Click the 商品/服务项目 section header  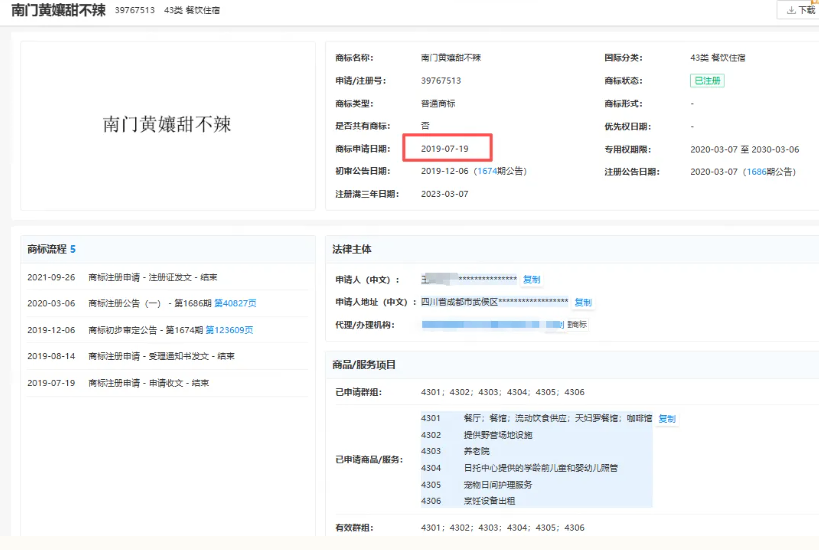click(x=364, y=365)
